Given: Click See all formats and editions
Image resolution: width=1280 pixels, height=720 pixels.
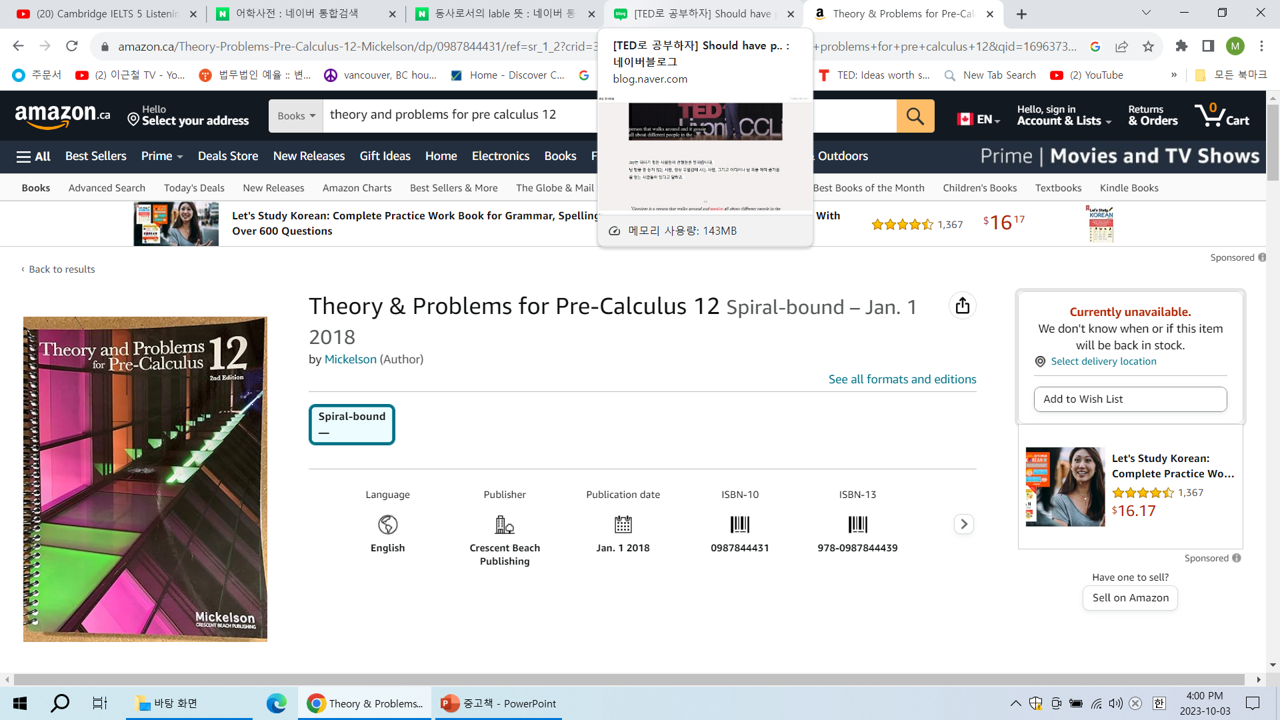Looking at the screenshot, I should tap(902, 379).
